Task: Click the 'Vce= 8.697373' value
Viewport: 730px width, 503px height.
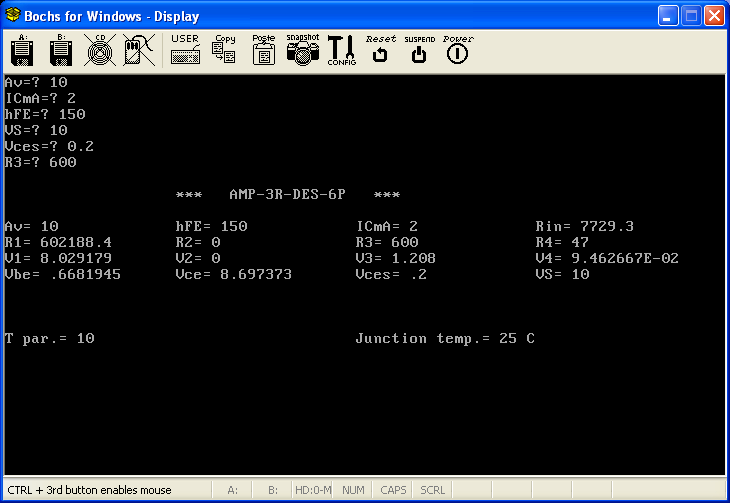Action: pos(234,274)
